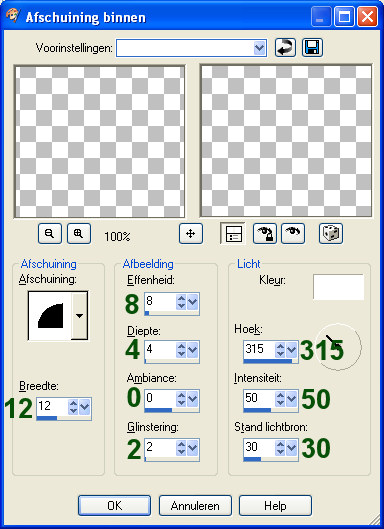Image resolution: width=384 pixels, height=529 pixels.
Task: Click the Annuleren button
Action: [195, 505]
